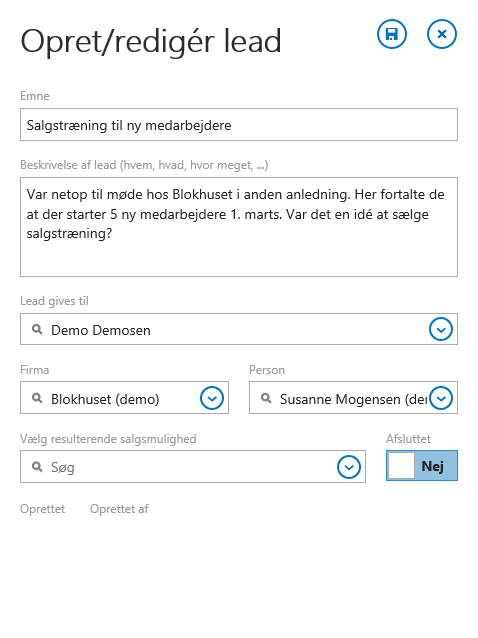The width and height of the screenshot is (478, 638).
Task: Click the magnifier icon beside Søg
Action: [x=37, y=467]
